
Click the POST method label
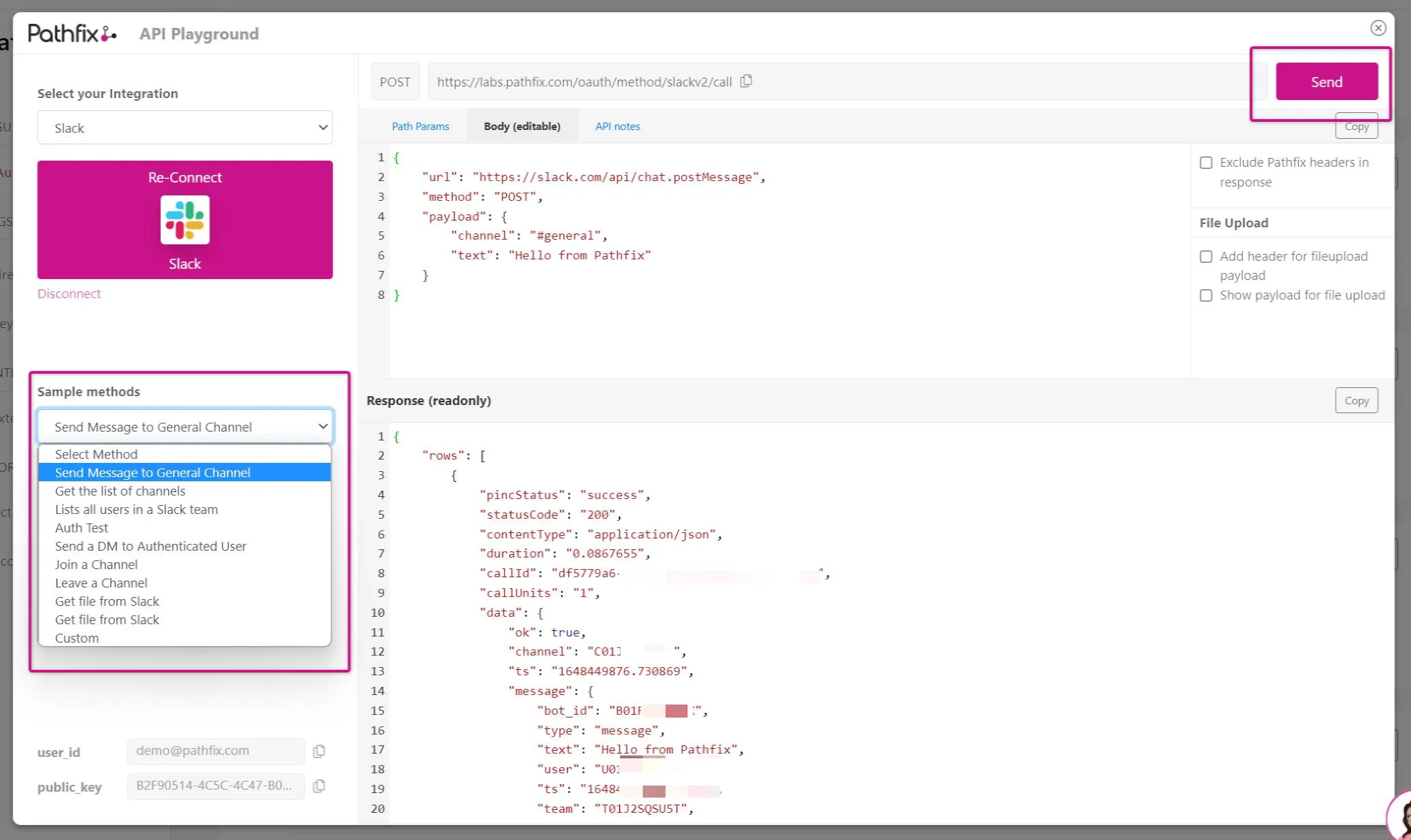395,82
